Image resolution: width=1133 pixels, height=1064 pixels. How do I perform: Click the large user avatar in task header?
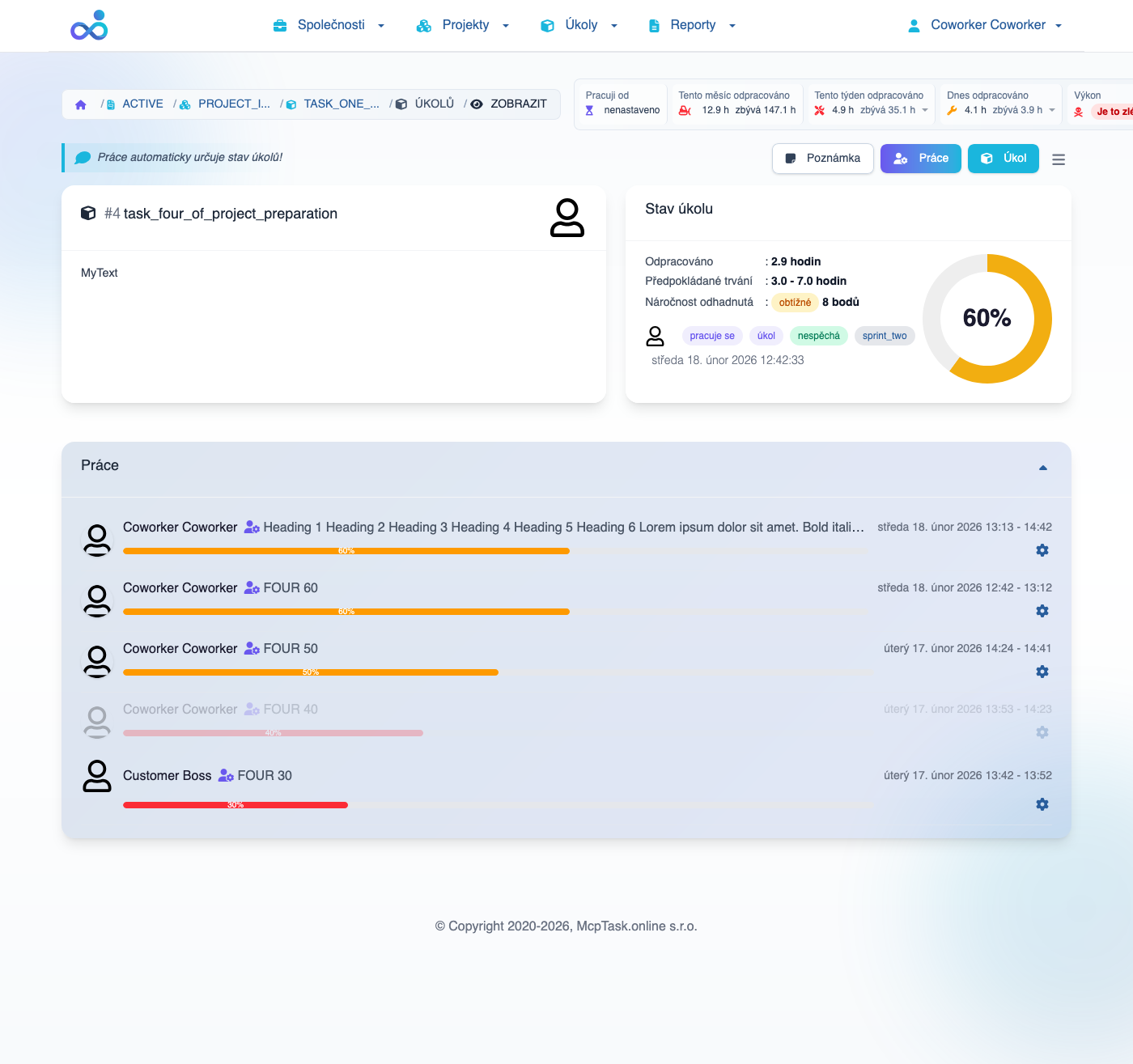point(566,217)
